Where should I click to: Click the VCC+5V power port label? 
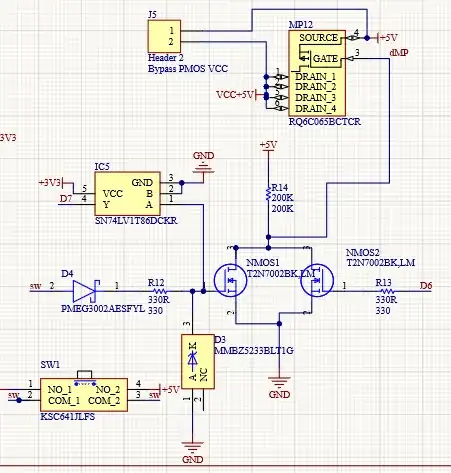tap(235, 95)
